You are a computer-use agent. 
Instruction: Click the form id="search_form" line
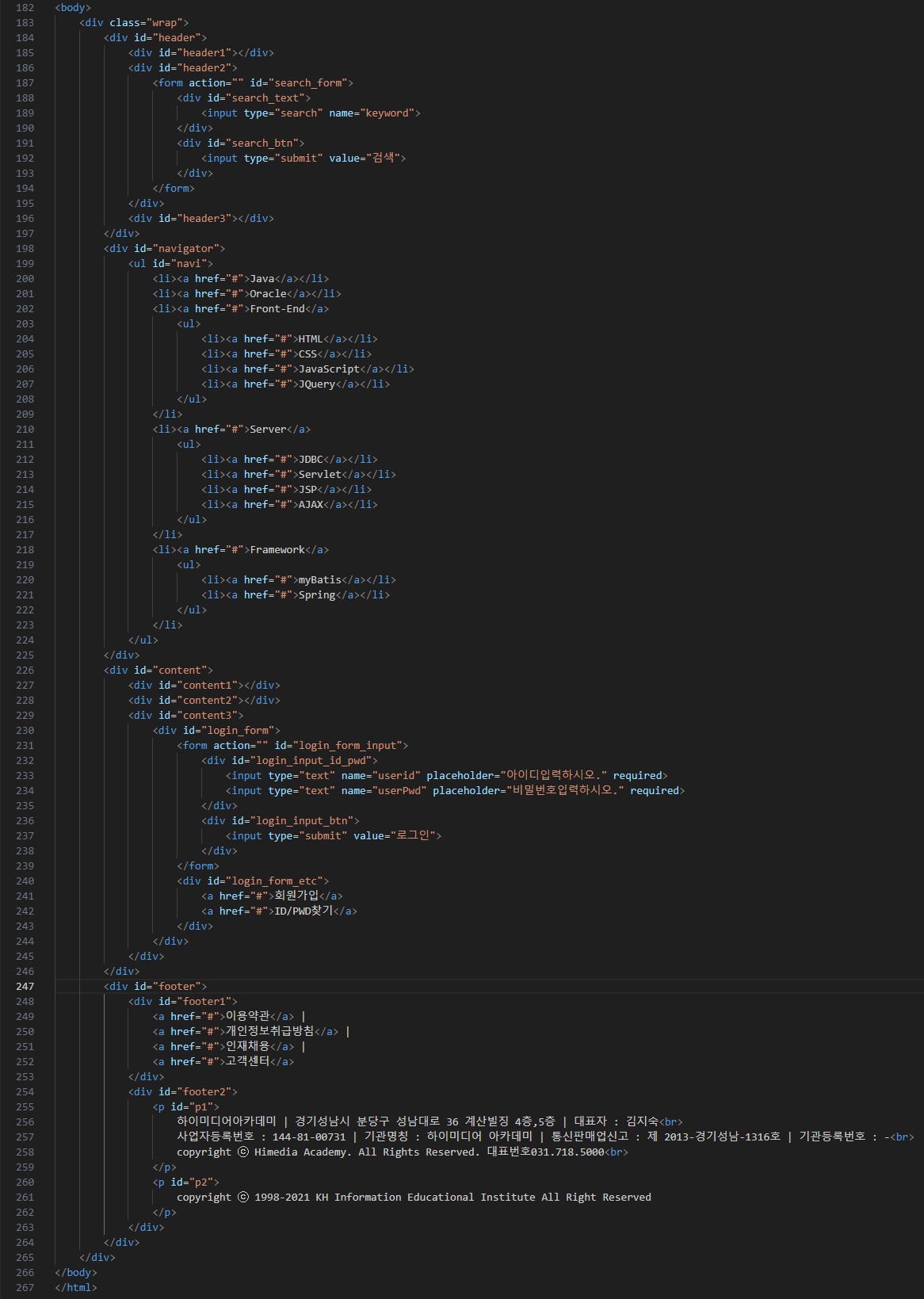click(x=253, y=83)
